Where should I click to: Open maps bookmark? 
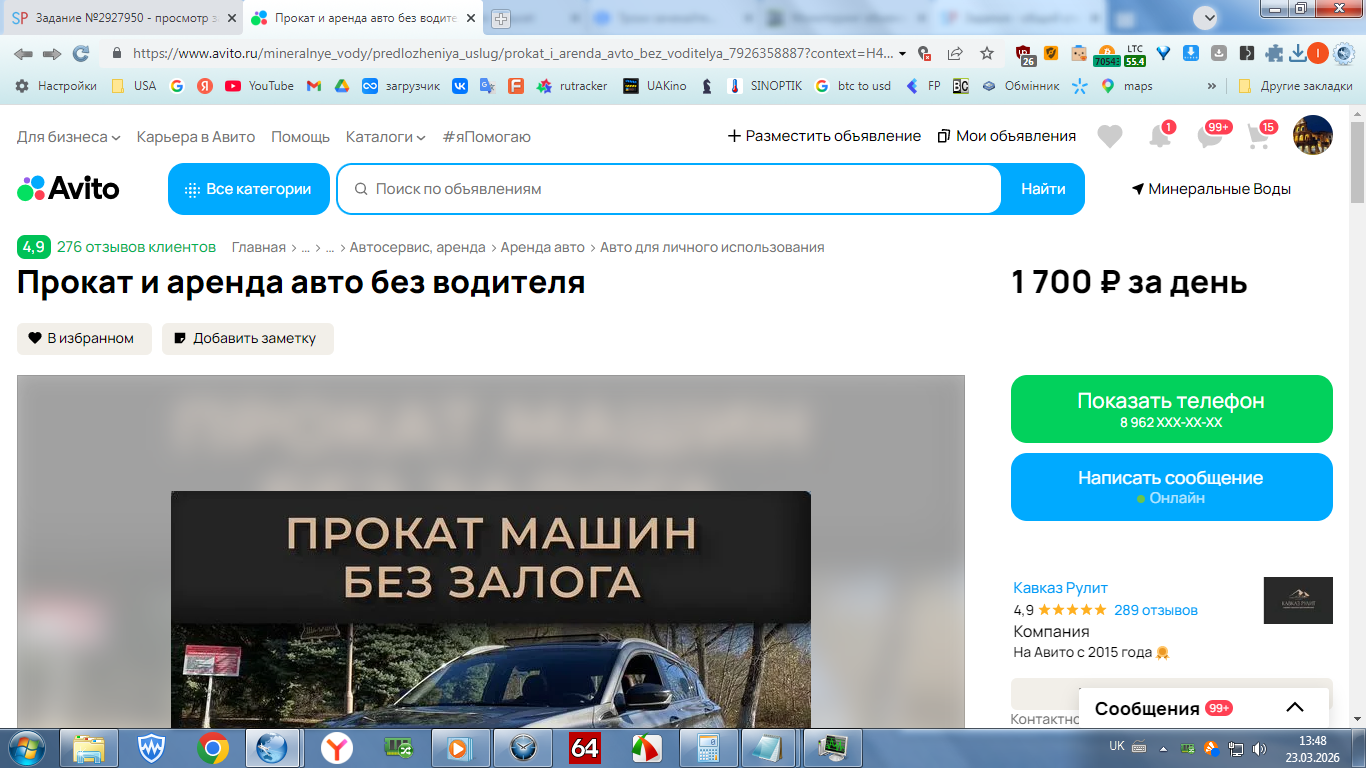1127,86
